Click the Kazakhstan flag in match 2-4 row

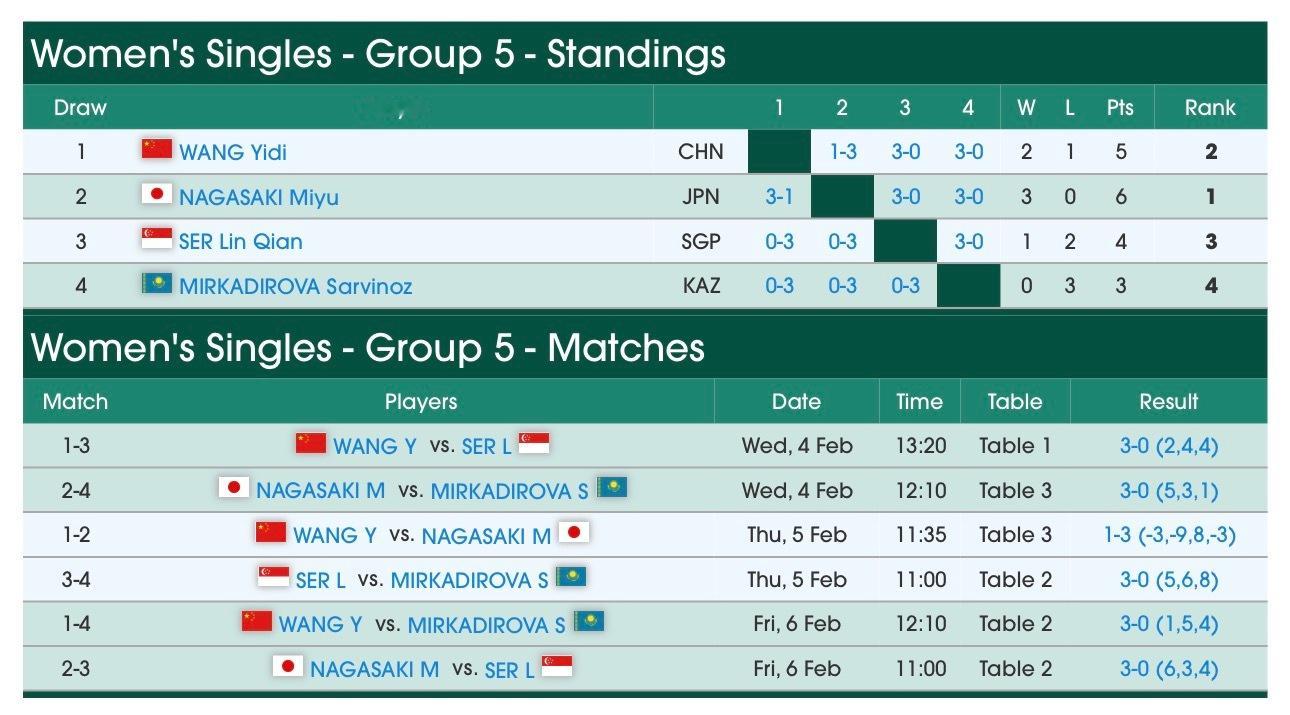click(612, 488)
